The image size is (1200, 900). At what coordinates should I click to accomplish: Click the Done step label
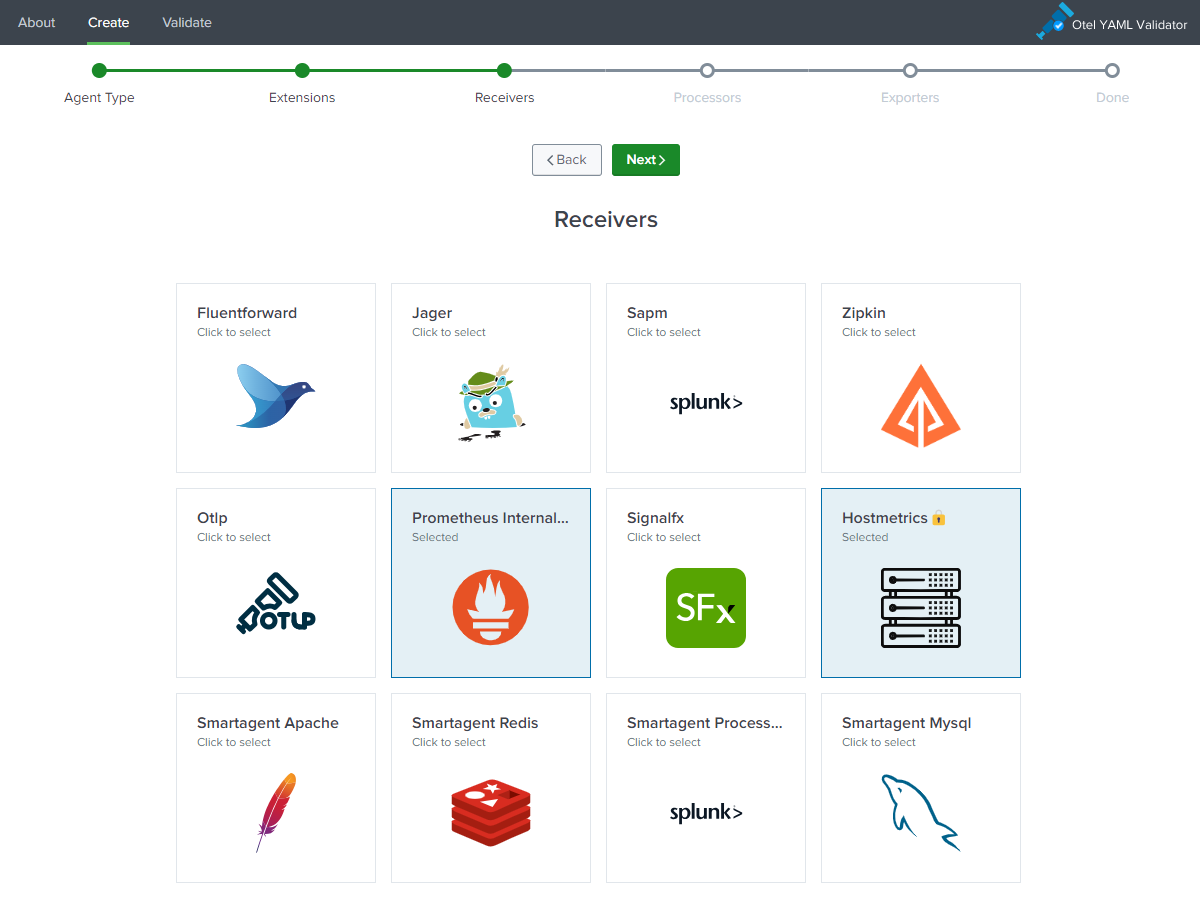click(x=1112, y=98)
